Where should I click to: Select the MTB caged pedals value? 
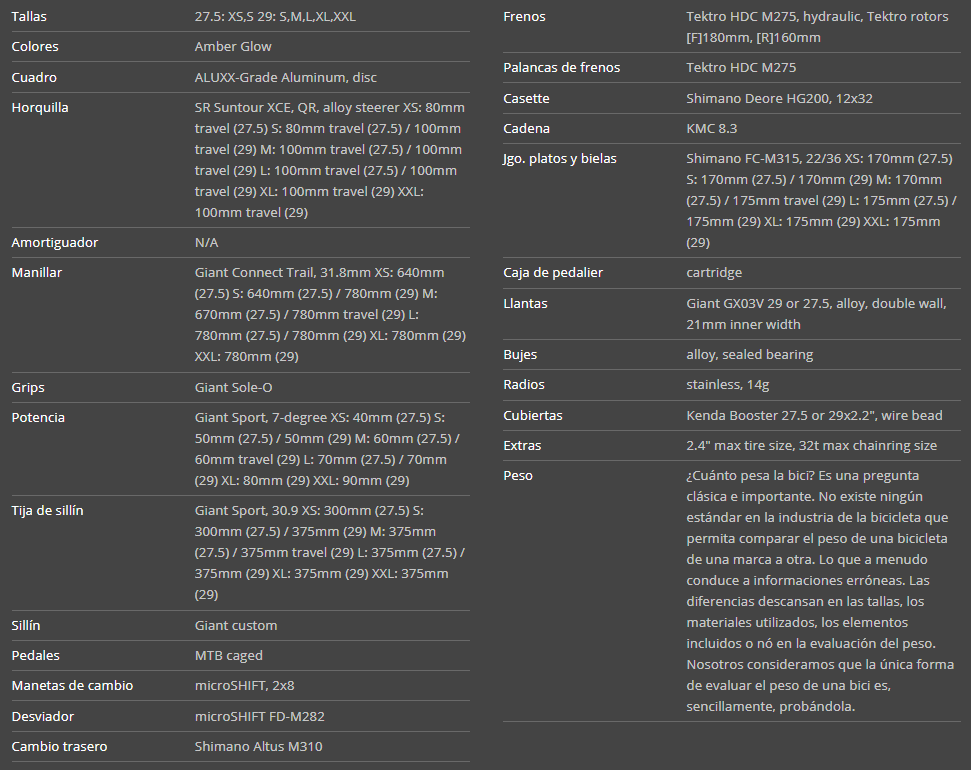[x=229, y=656]
